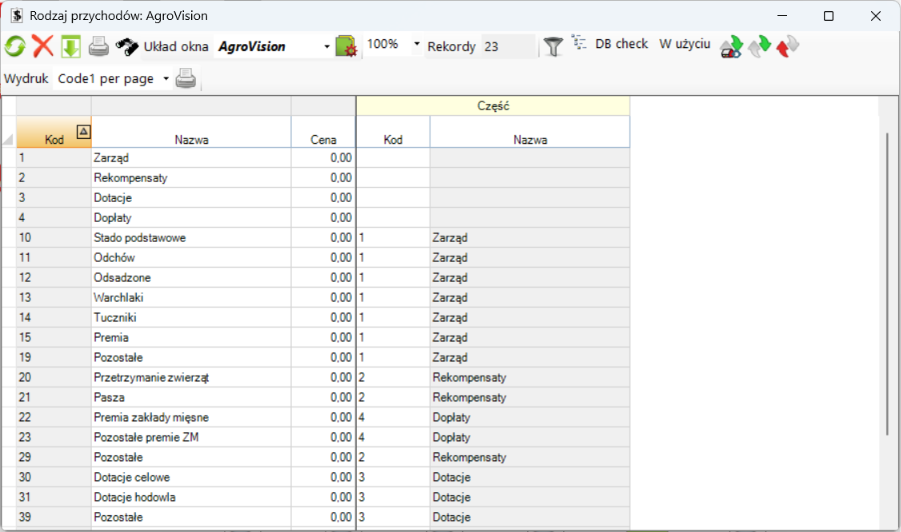The image size is (901, 532).
Task: Select the 'Stado podstawowe' cell
Action: point(191,237)
